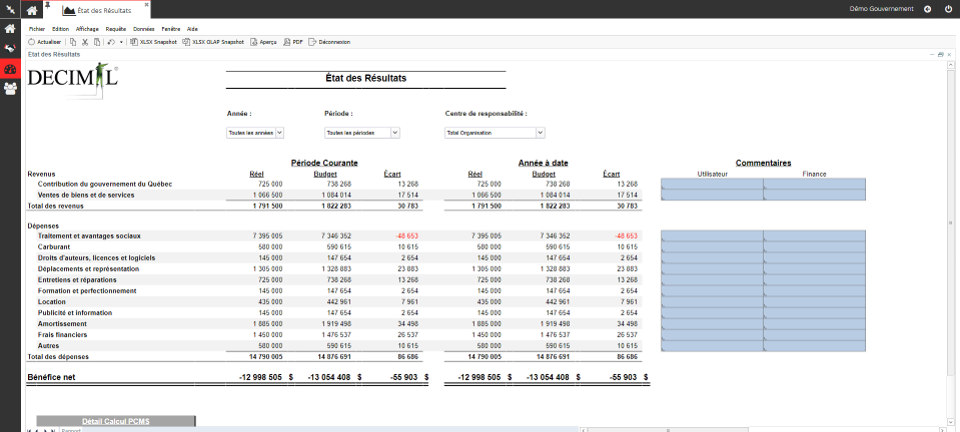This screenshot has width=960, height=432.
Task: Click XLSX OLAP Snapshot toolbar button
Action: pyautogui.click(x=213, y=42)
